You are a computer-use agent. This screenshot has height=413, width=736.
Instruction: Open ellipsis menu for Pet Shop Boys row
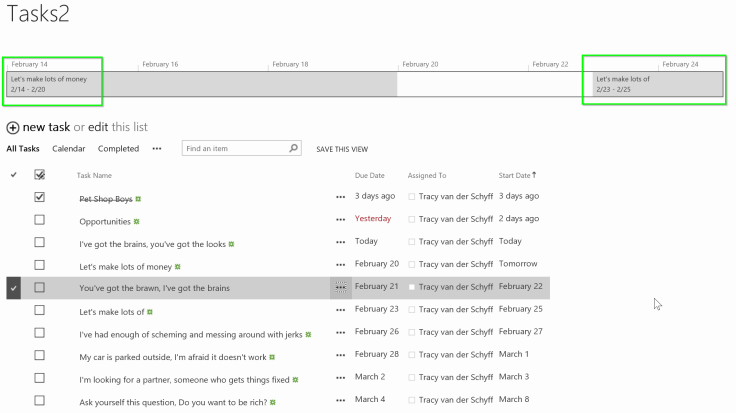(x=341, y=197)
